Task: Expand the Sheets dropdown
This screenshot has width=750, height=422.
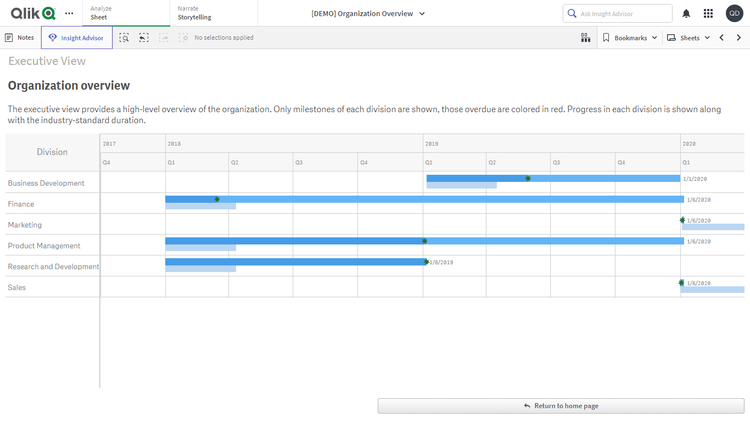Action: 694,37
